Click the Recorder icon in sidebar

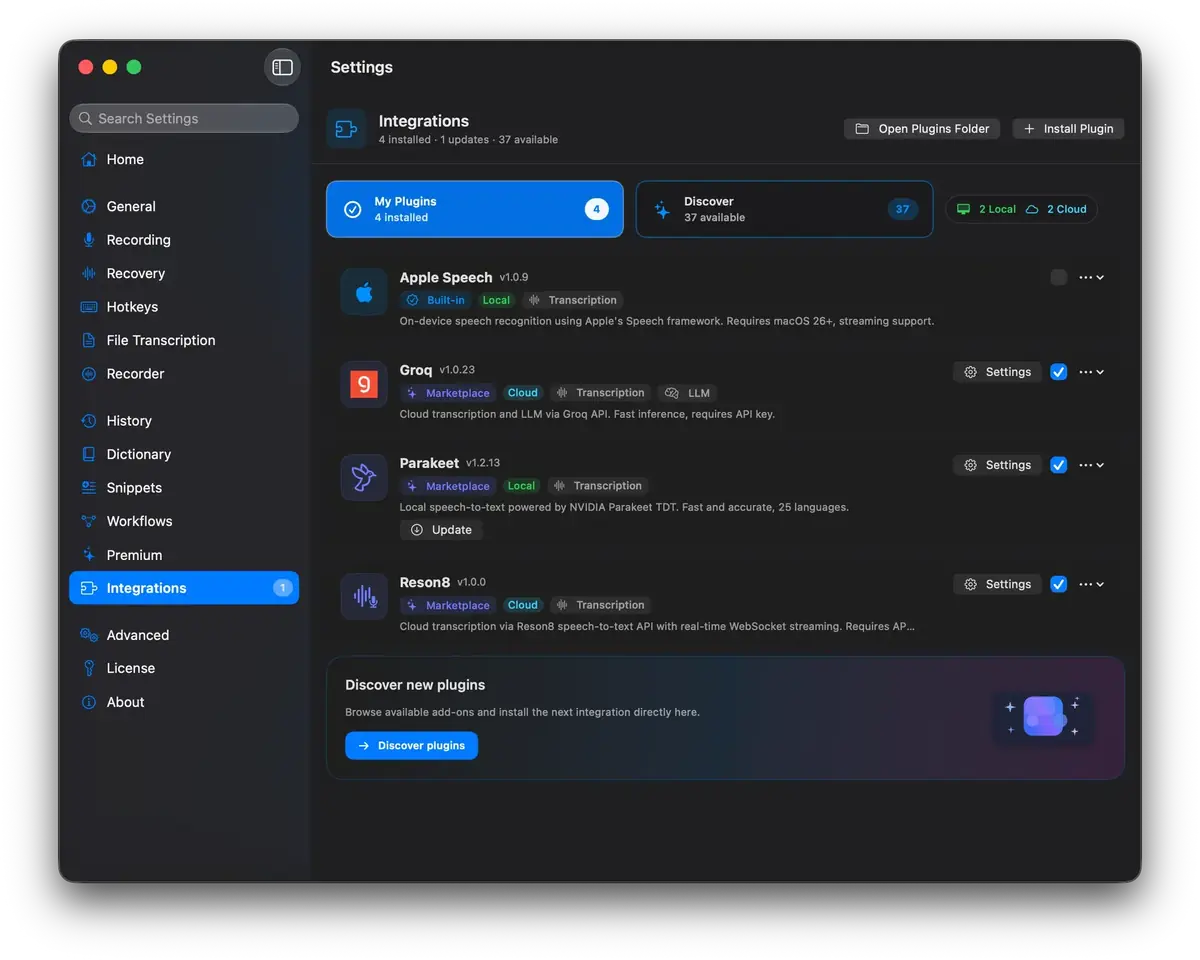89,374
